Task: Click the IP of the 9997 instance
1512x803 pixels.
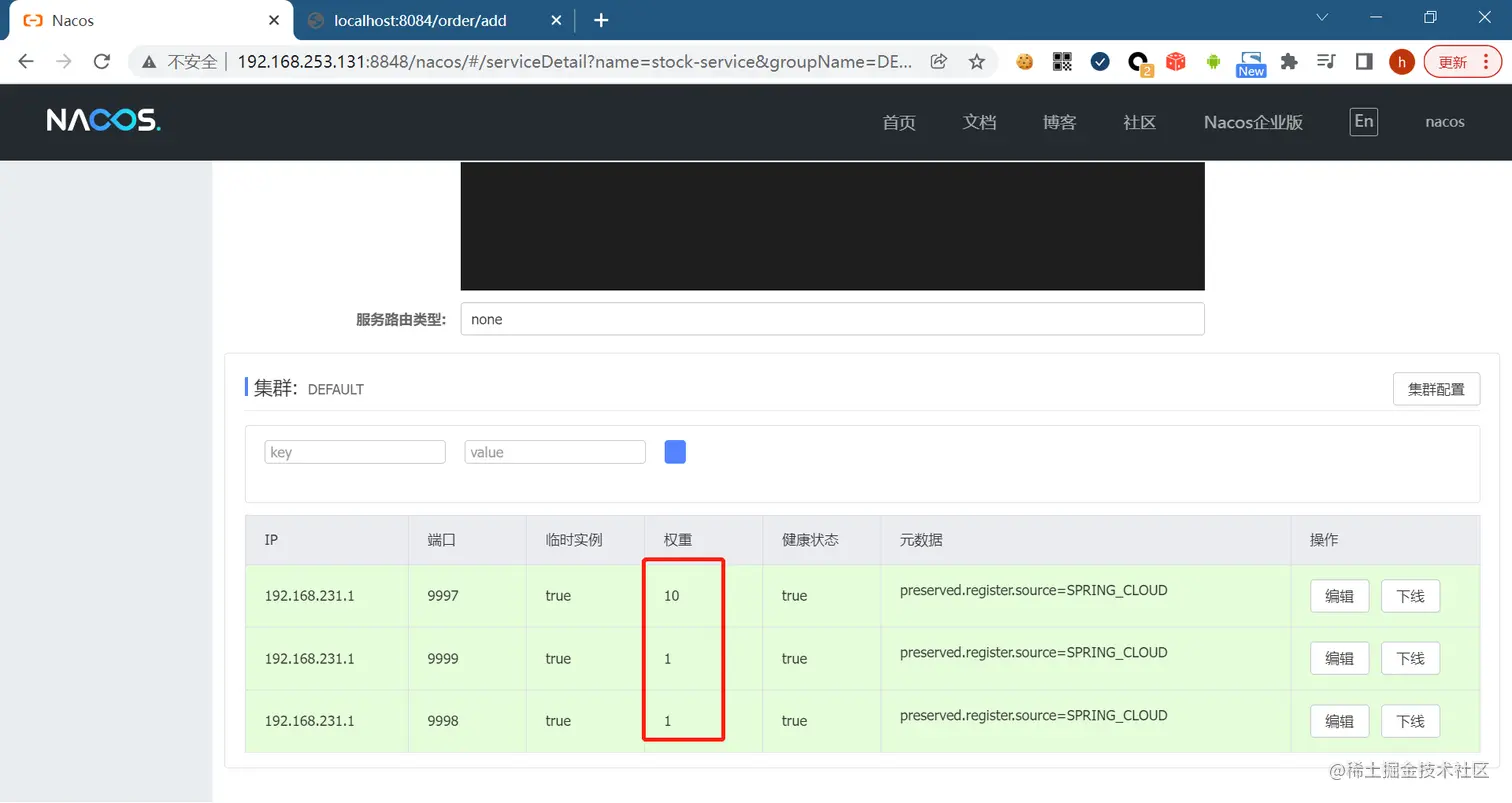Action: click(x=310, y=596)
